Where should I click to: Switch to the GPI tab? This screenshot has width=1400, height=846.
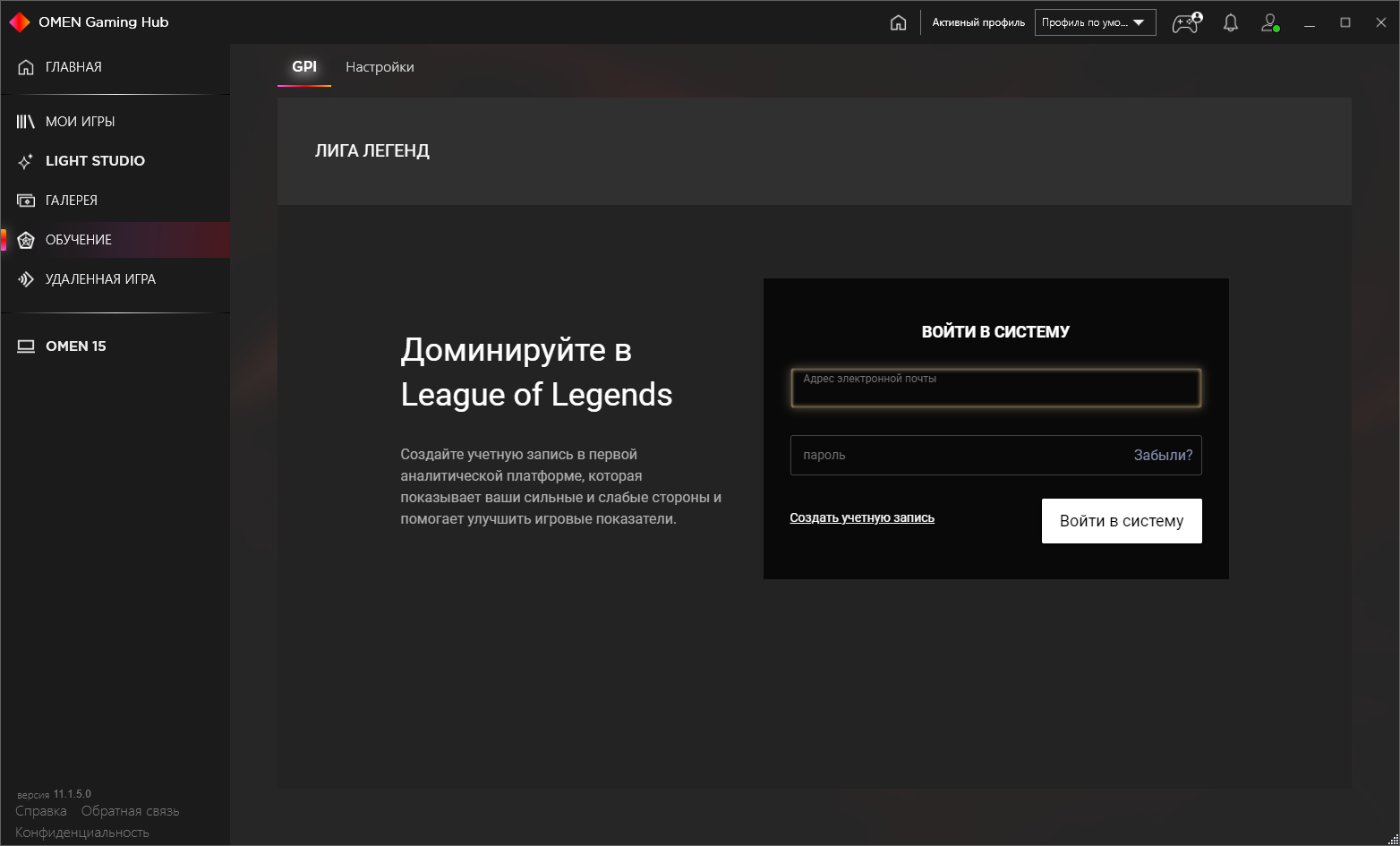click(x=304, y=67)
